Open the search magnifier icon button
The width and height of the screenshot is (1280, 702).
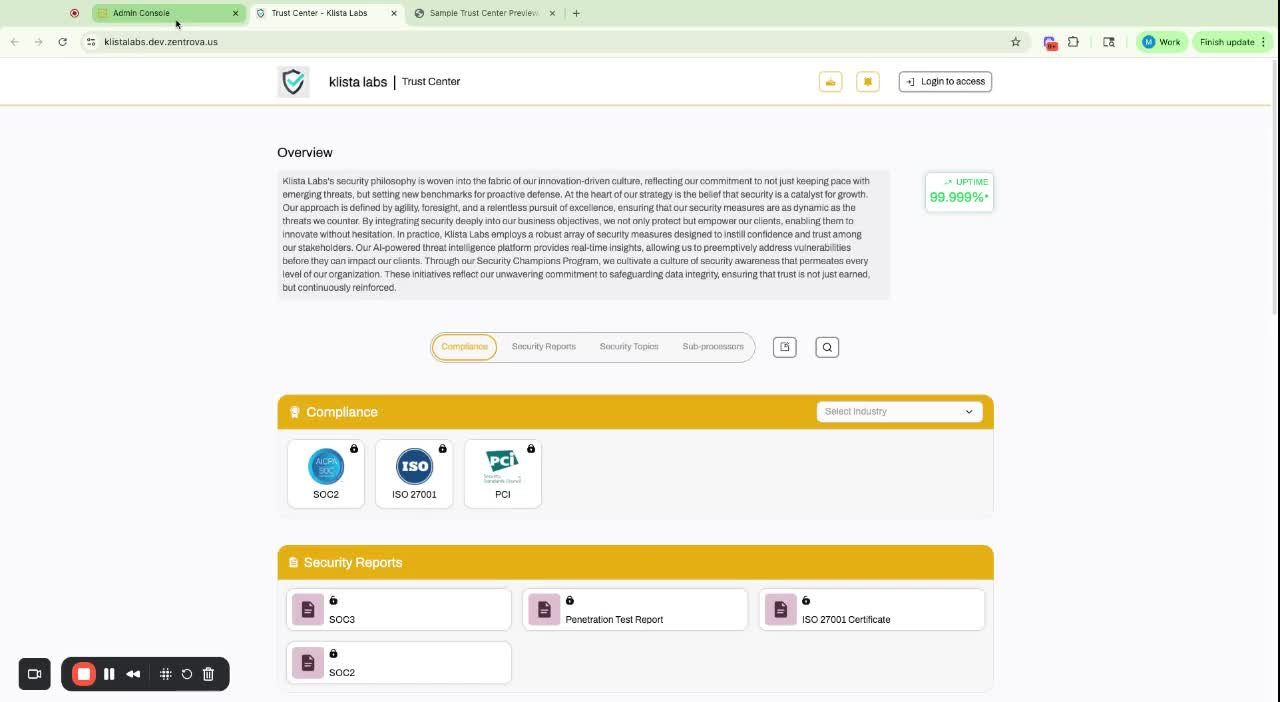coord(827,347)
